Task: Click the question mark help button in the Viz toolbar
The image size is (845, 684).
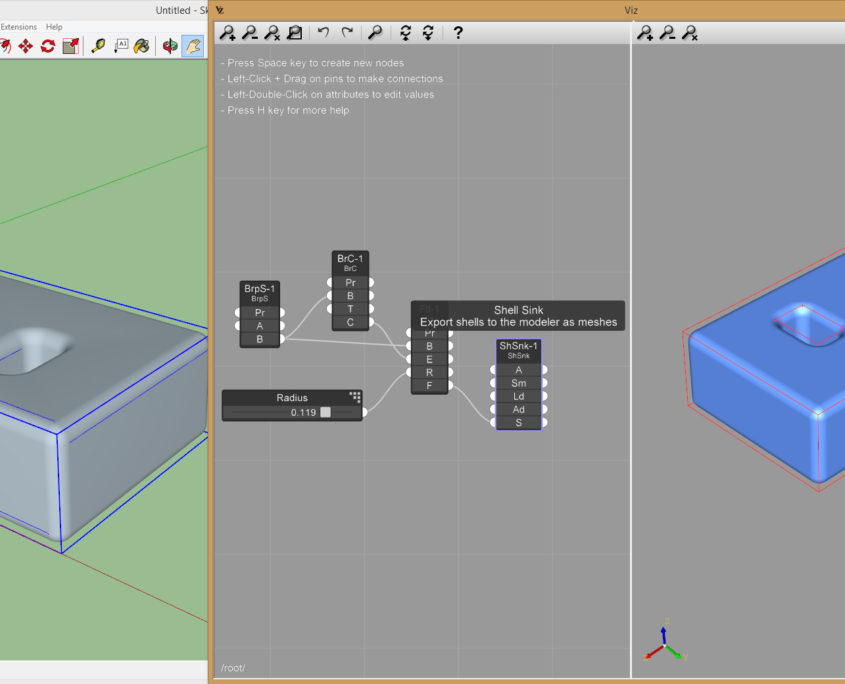Action: pos(457,32)
